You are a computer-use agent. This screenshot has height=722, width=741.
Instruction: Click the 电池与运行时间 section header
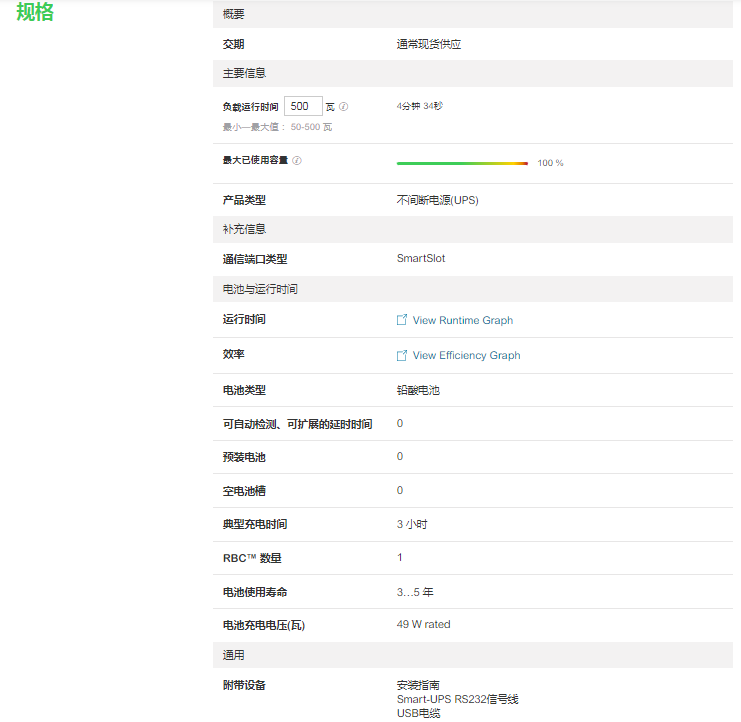(x=260, y=289)
